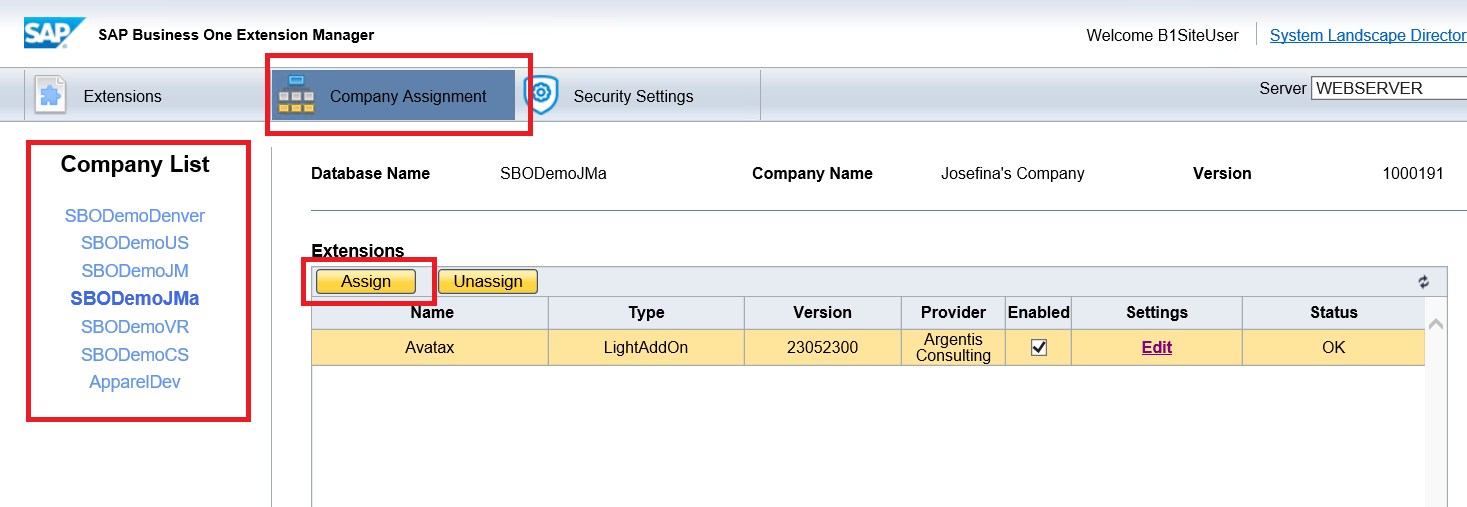This screenshot has width=1467, height=507.
Task: Click SAP Business One Extension Manager title
Action: click(x=236, y=35)
